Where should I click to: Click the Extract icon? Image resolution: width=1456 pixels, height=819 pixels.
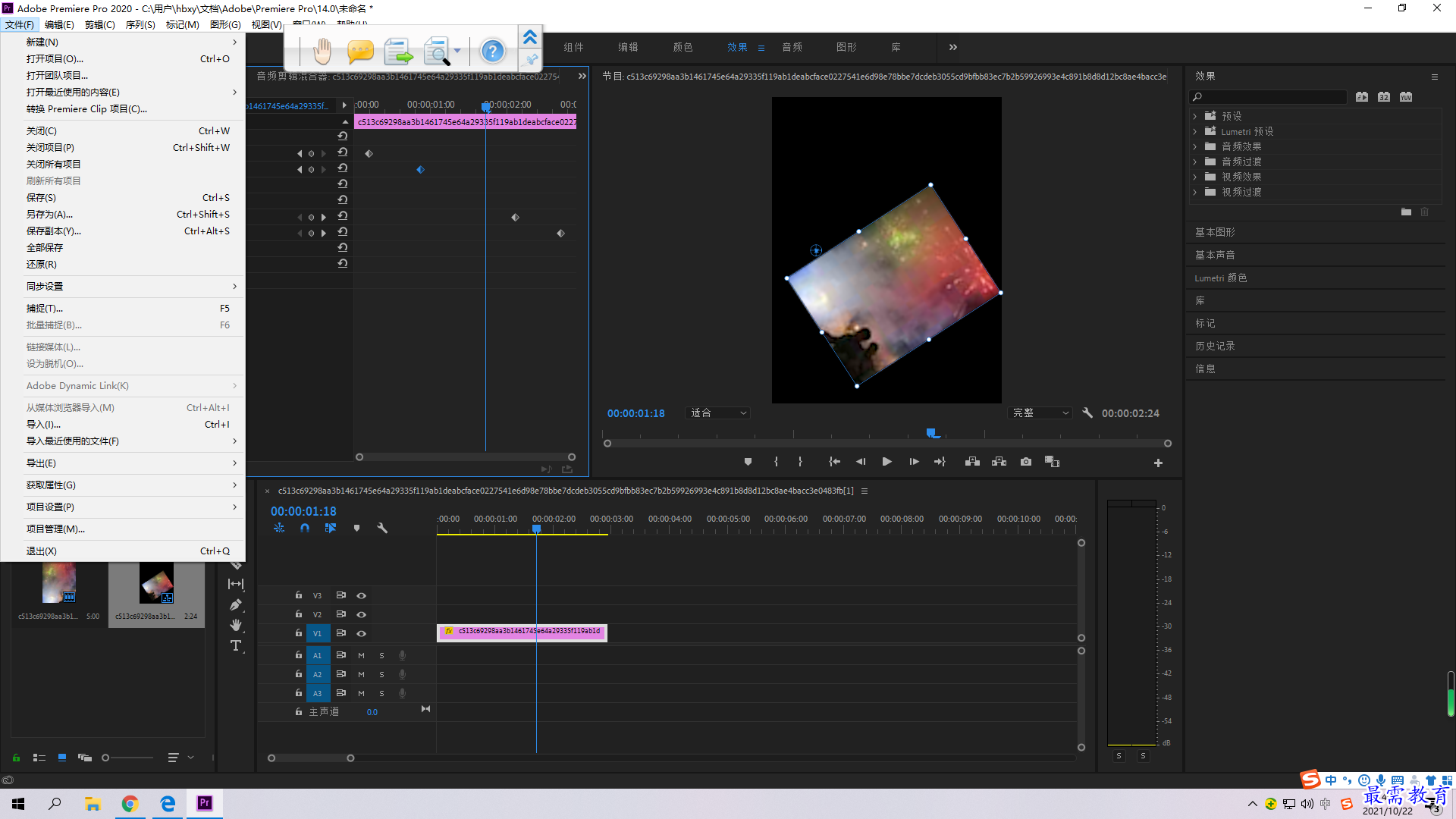[x=999, y=462]
